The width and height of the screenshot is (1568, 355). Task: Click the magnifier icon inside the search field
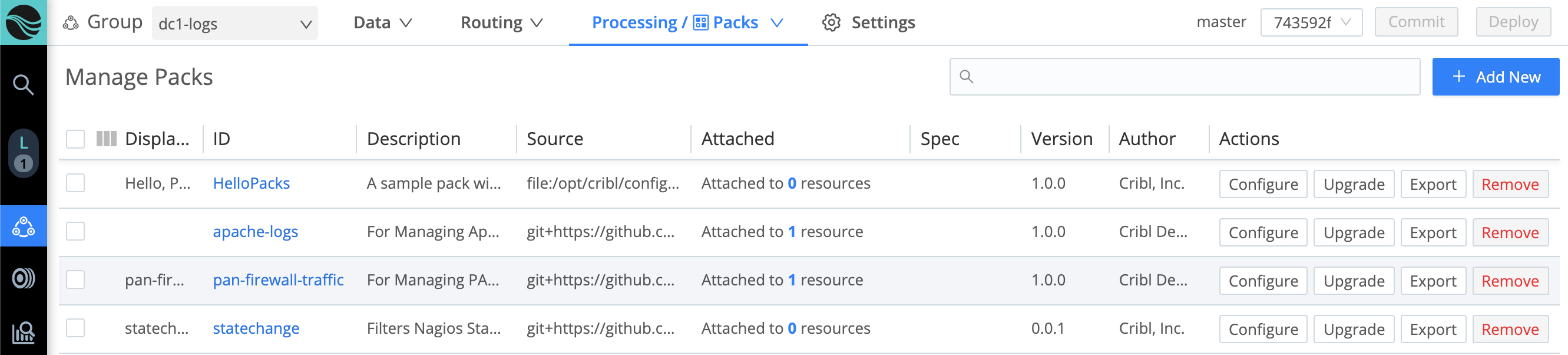pos(968,76)
